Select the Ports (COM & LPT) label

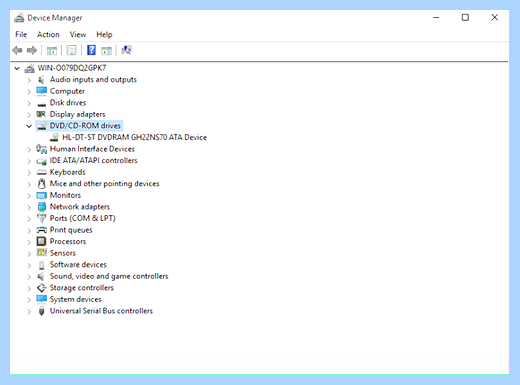click(83, 218)
